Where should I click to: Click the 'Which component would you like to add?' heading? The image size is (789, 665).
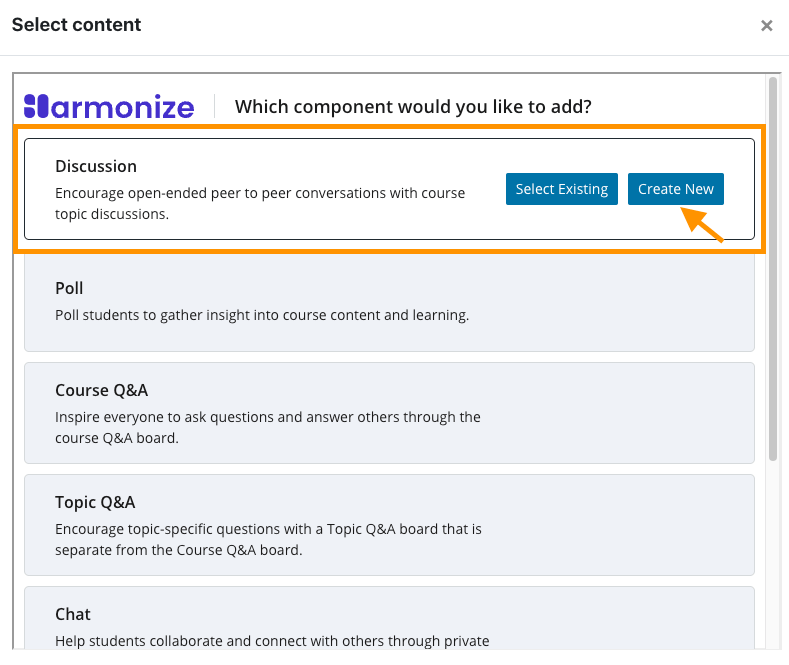point(413,107)
